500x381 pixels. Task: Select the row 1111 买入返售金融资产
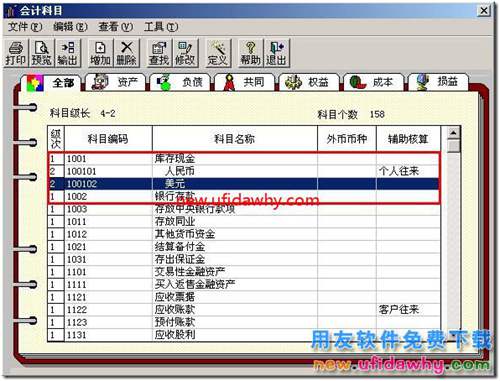click(x=244, y=285)
